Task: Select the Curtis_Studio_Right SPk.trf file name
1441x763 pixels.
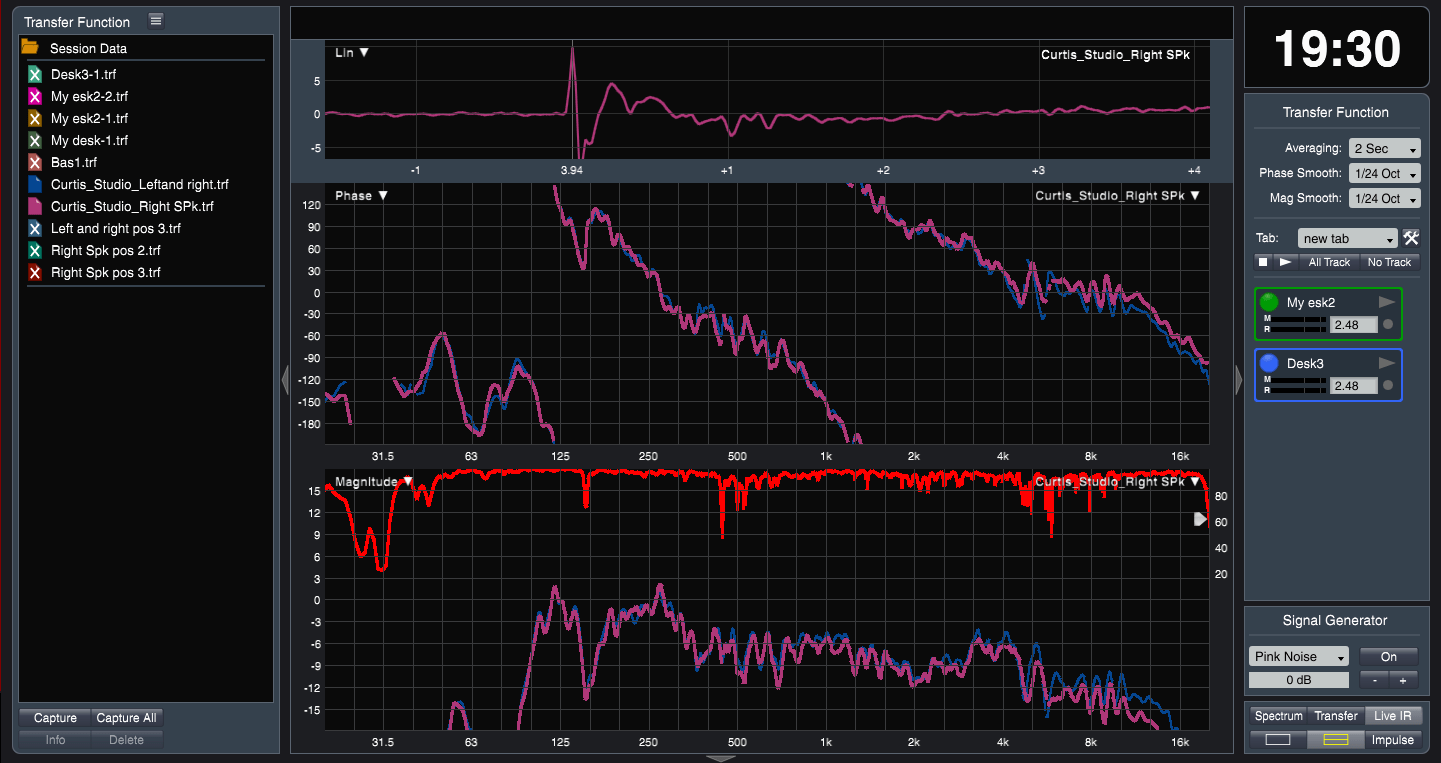Action: point(132,207)
